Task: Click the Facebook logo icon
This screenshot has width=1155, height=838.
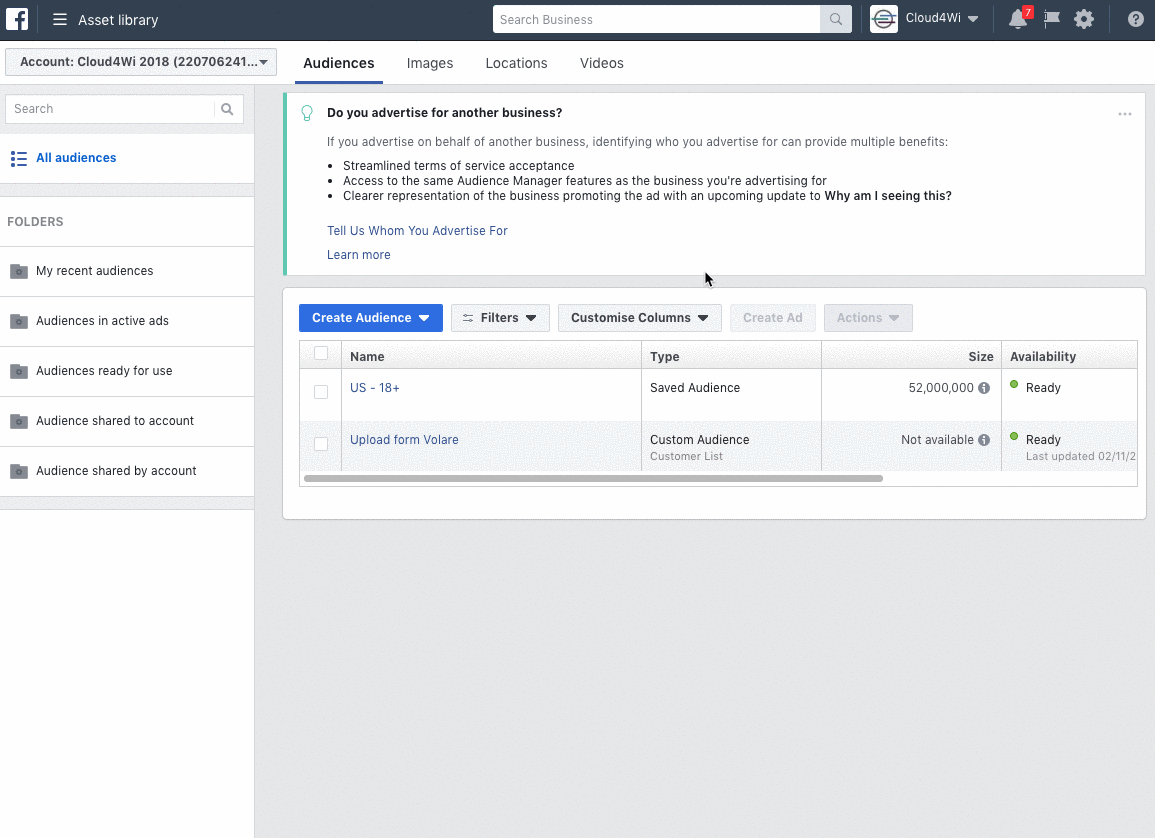Action: pos(17,19)
